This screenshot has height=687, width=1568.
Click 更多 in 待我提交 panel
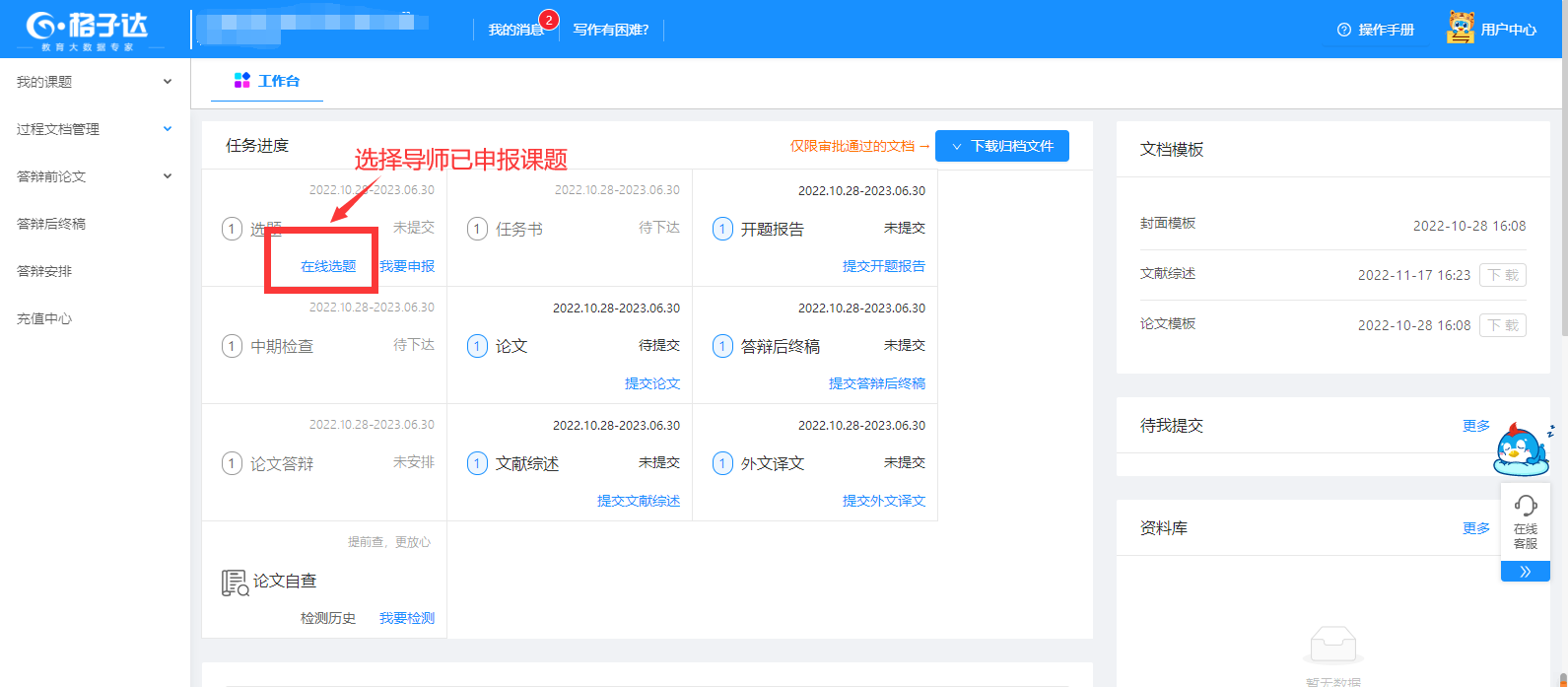click(1475, 426)
